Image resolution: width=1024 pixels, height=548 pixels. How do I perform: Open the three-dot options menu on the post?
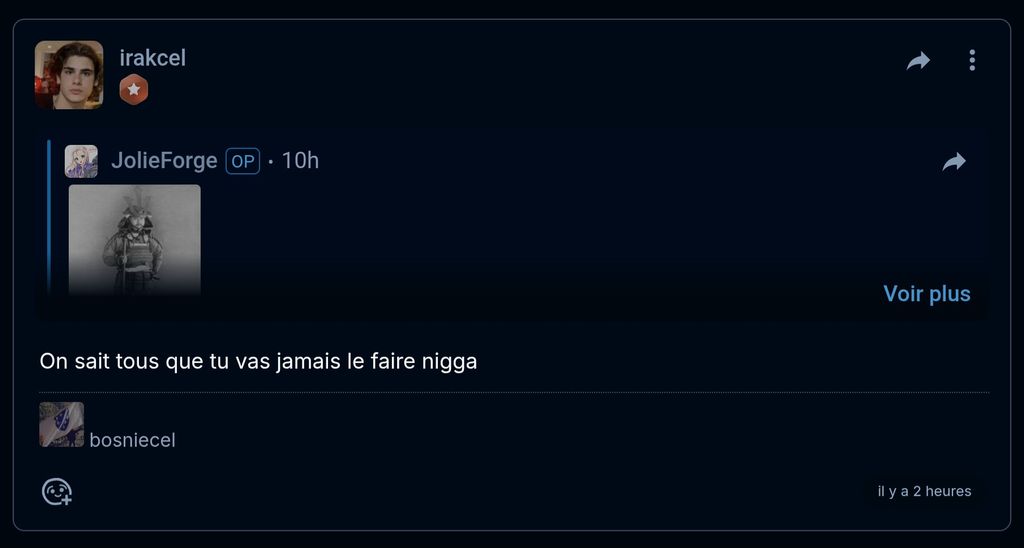coord(972,60)
